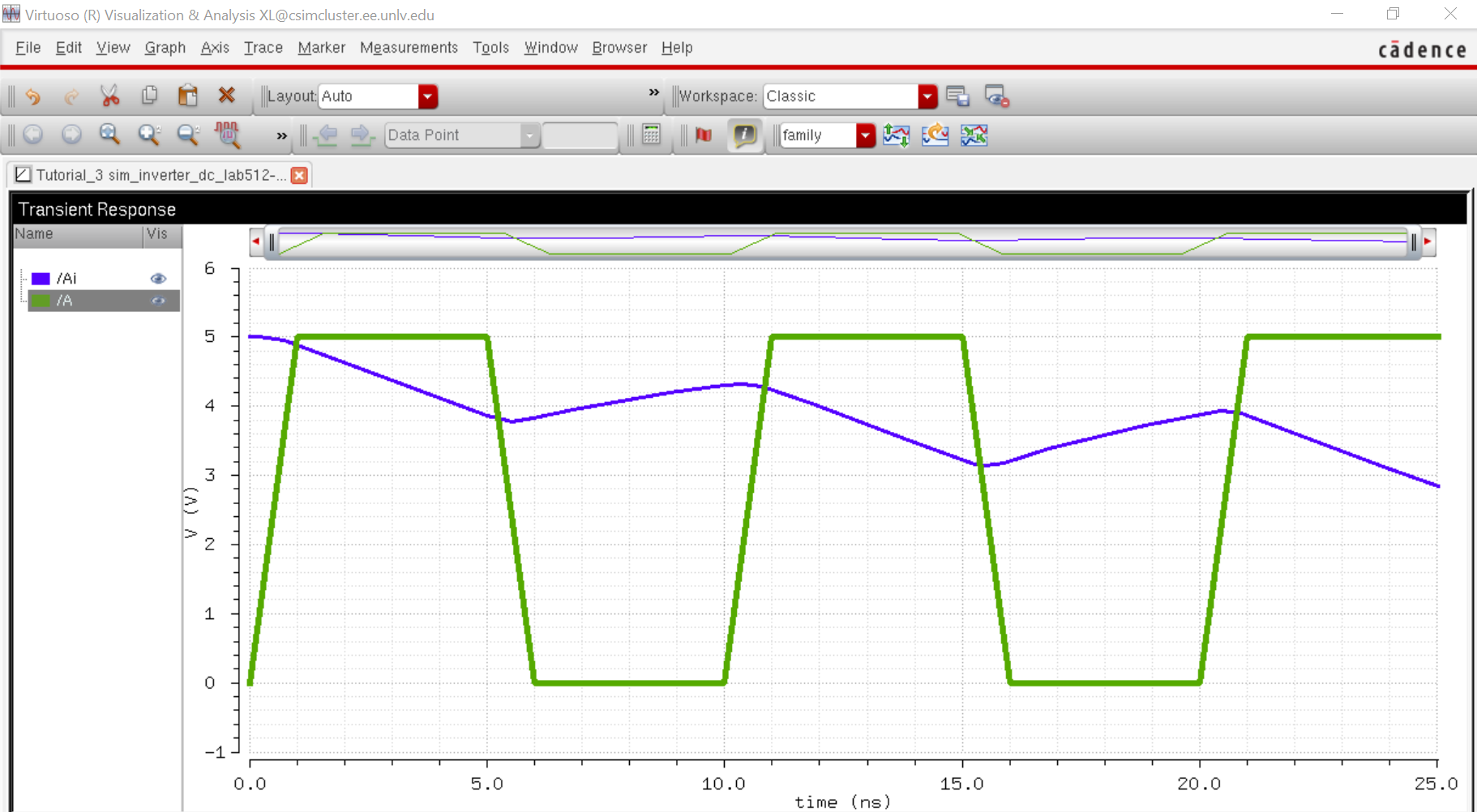The width and height of the screenshot is (1477, 812).
Task: Click the right handle of graph overview slider
Action: [x=1414, y=241]
